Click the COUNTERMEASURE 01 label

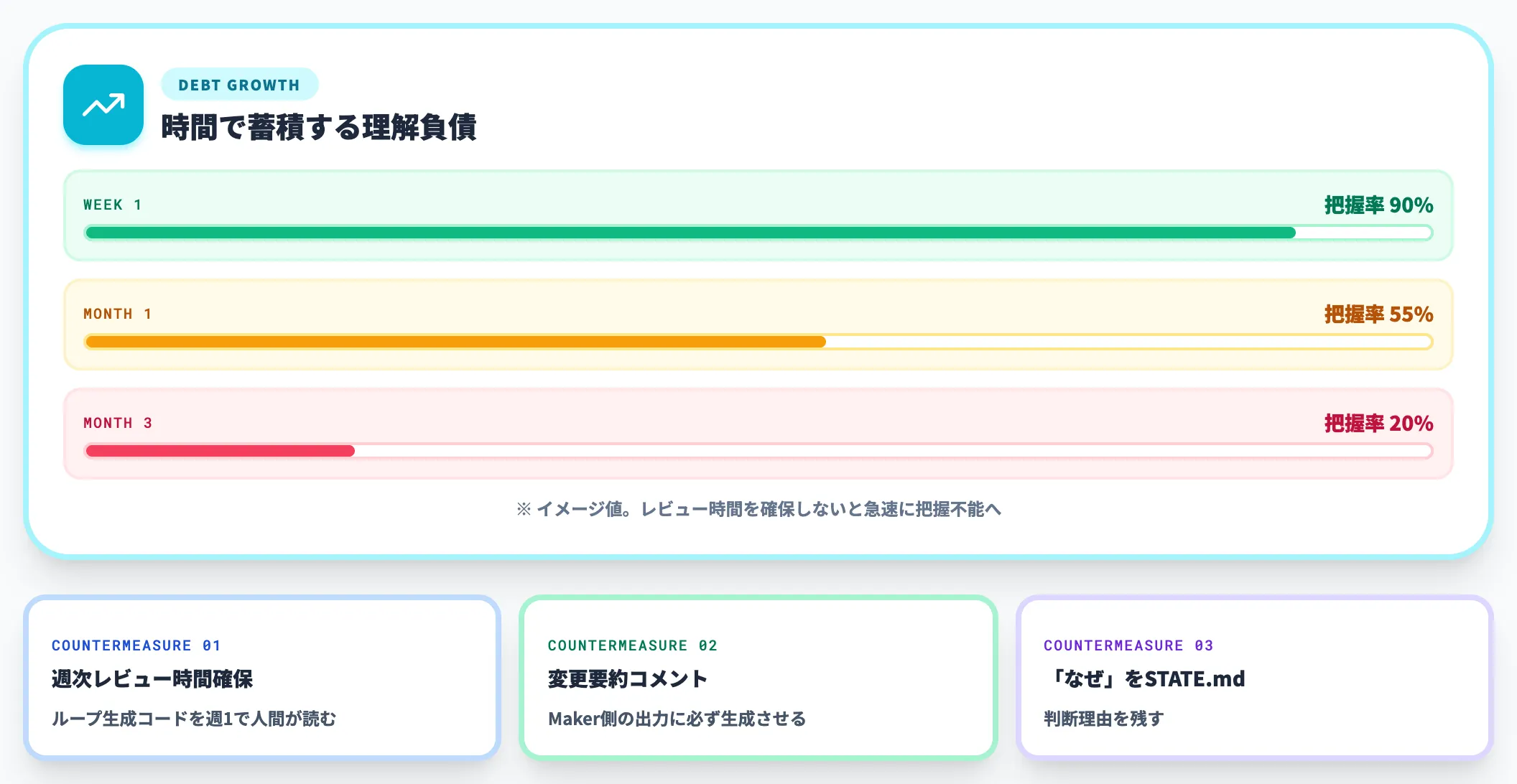(x=136, y=645)
